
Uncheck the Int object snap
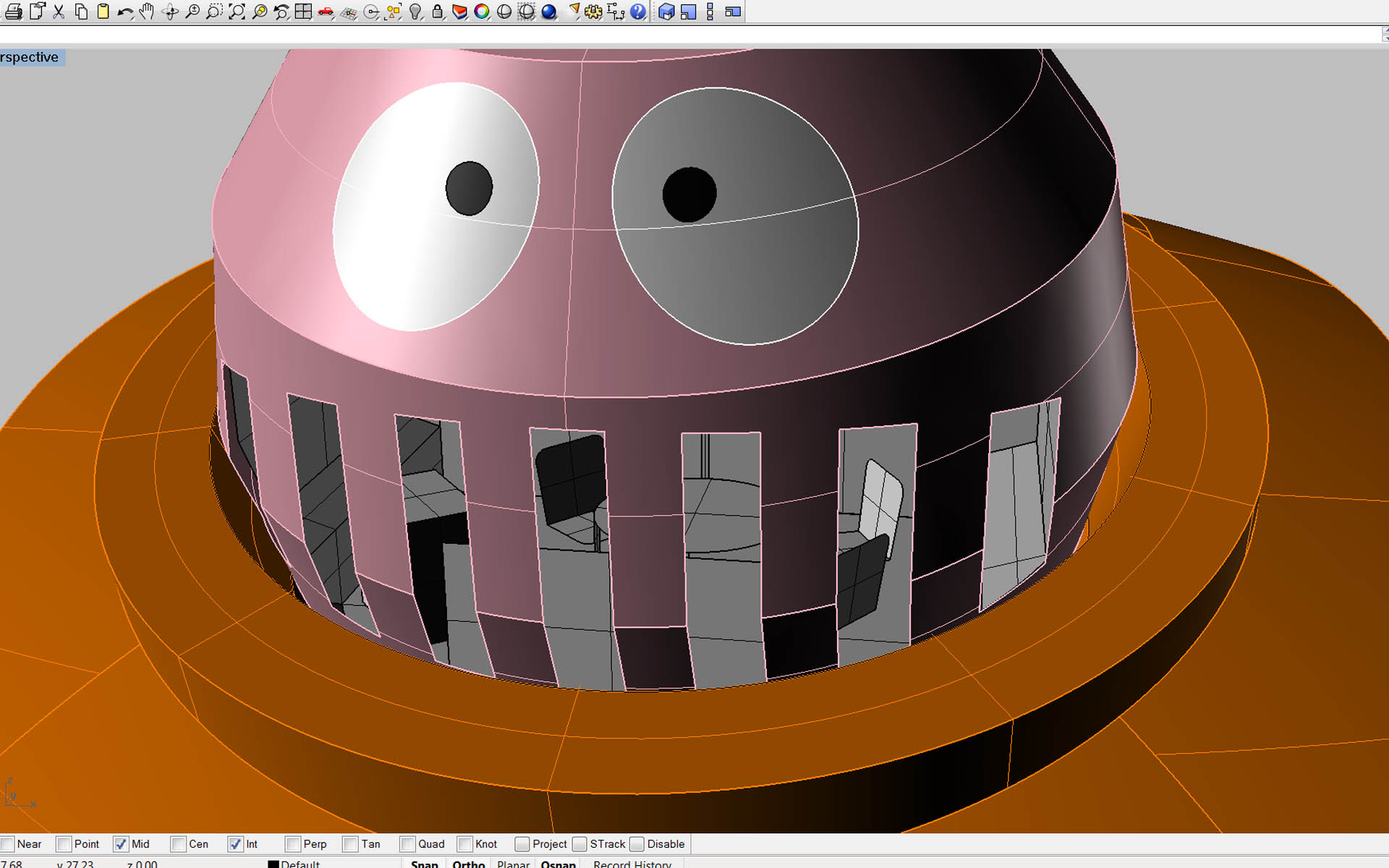coord(235,844)
